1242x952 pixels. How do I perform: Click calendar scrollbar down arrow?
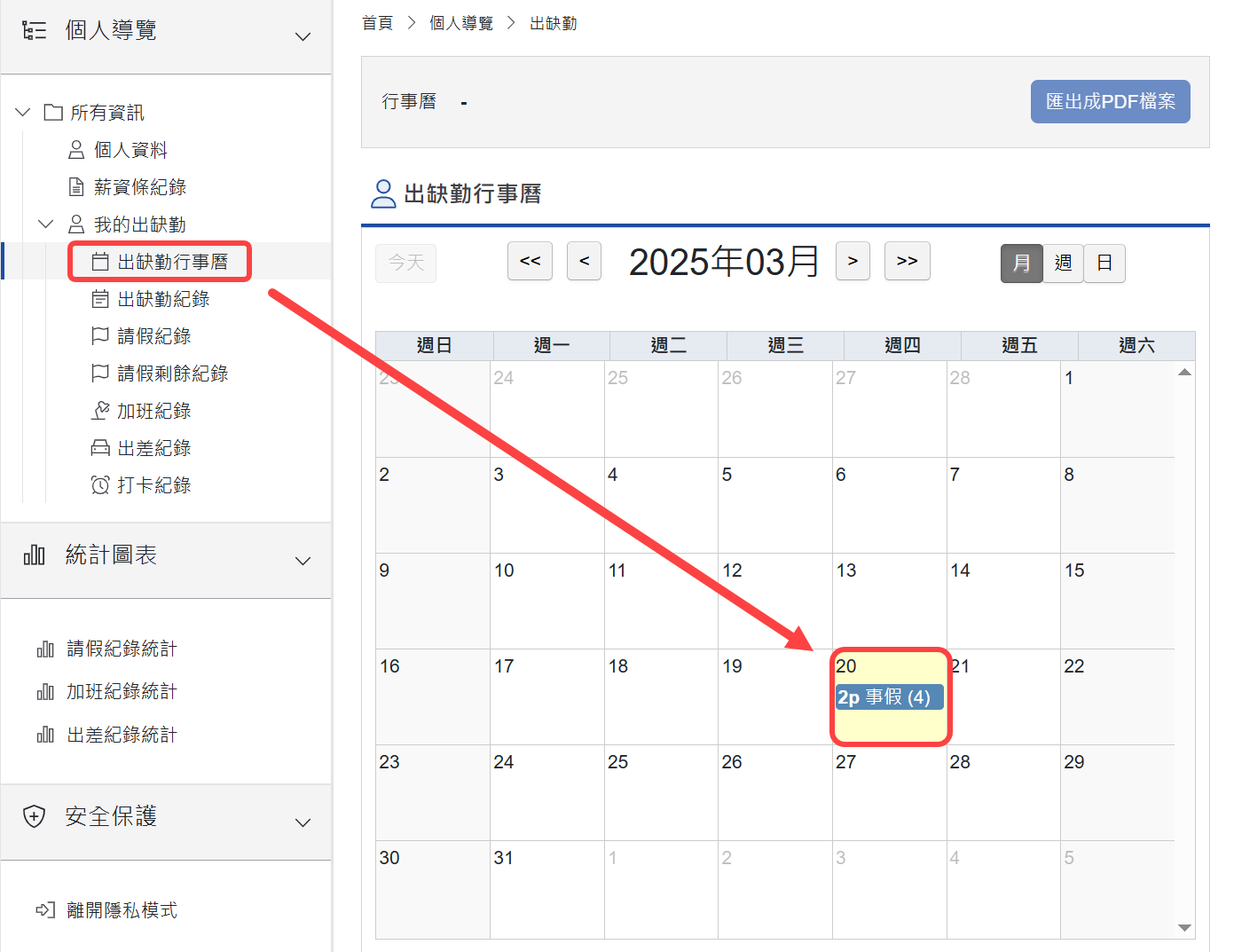[1184, 927]
